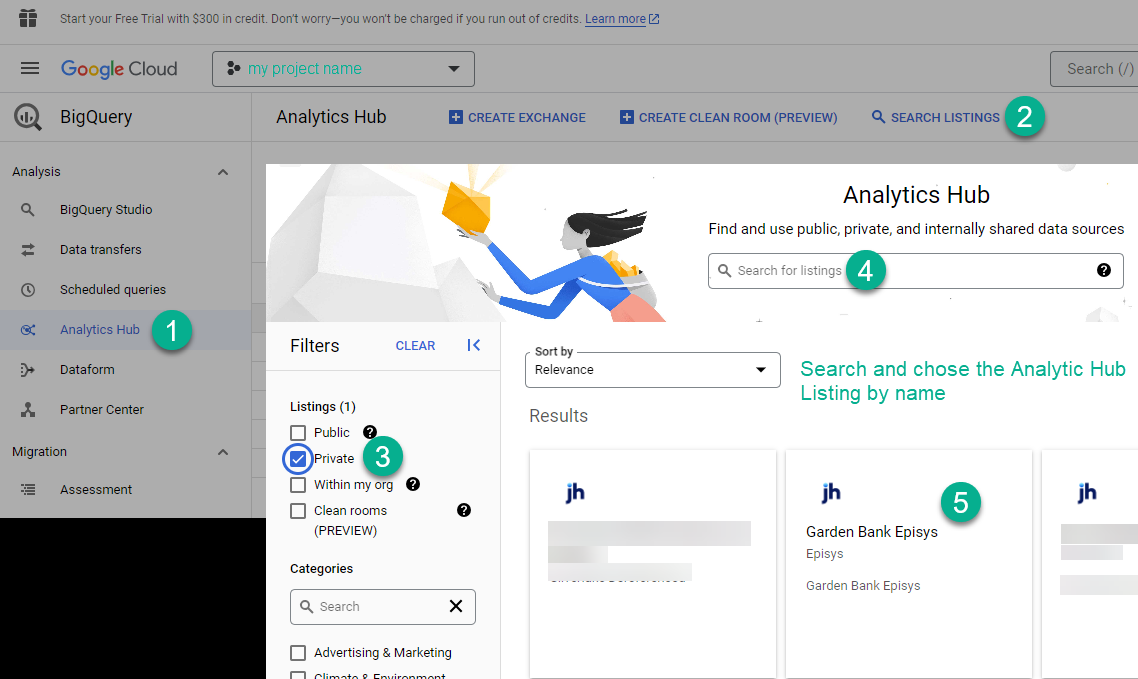Enable the Public listings checkbox
1138x679 pixels.
pyautogui.click(x=298, y=433)
